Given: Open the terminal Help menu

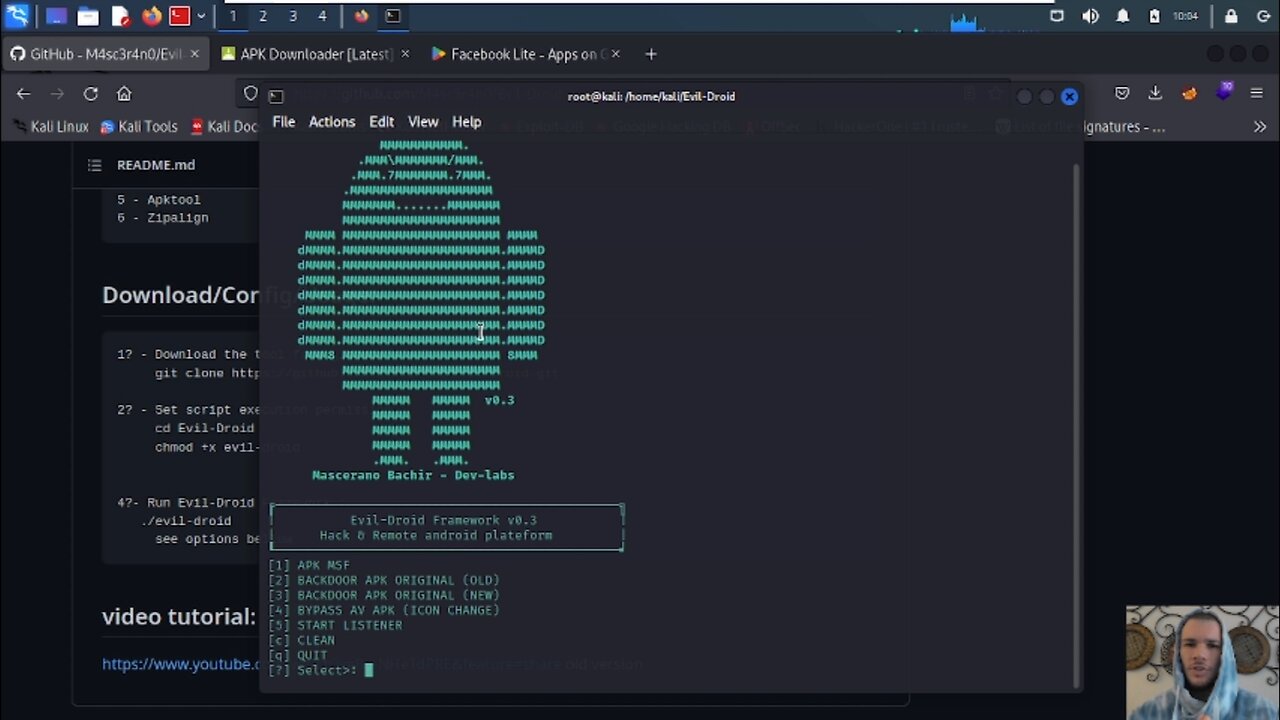Looking at the screenshot, I should pos(467,122).
